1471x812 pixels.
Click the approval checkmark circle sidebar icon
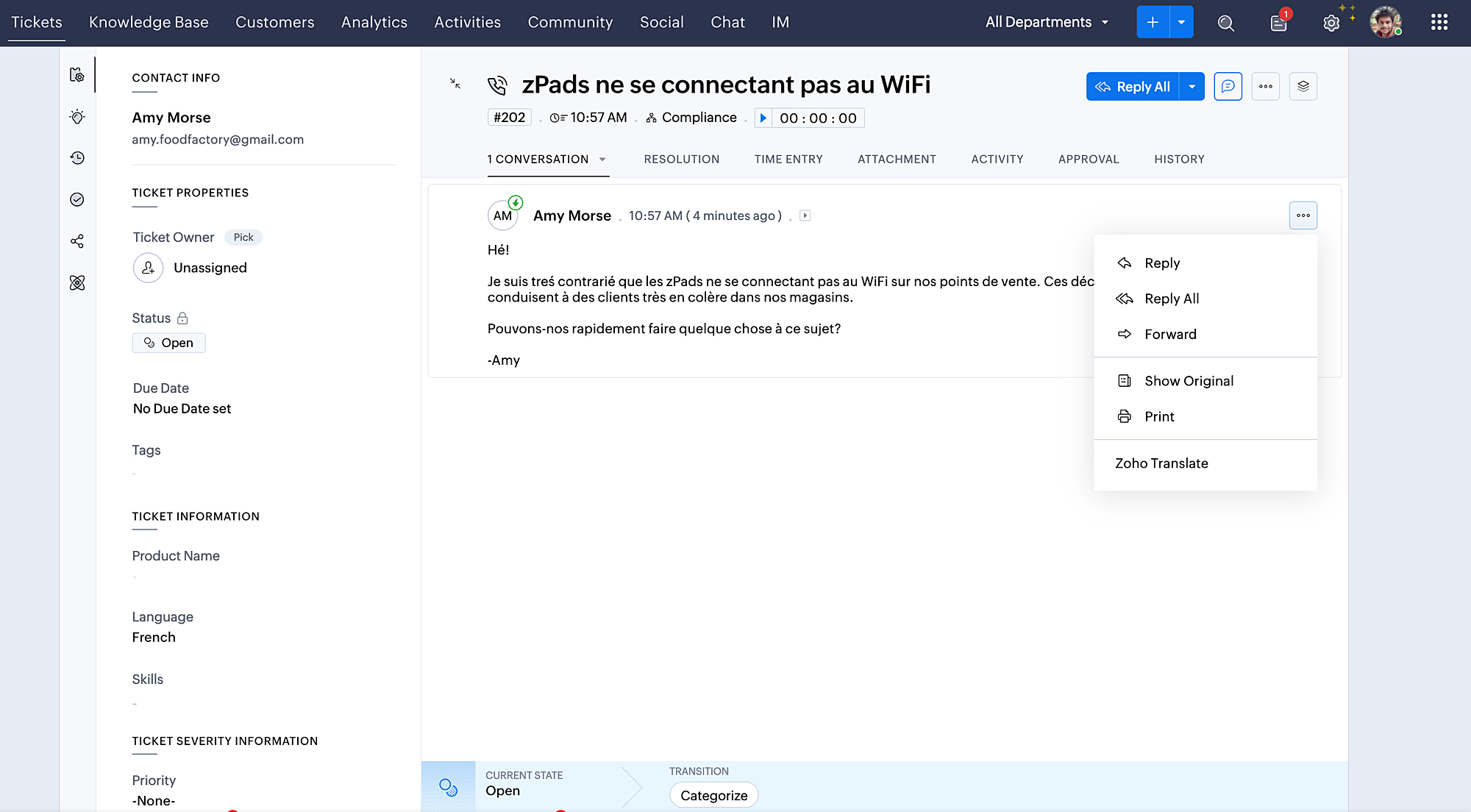[77, 200]
